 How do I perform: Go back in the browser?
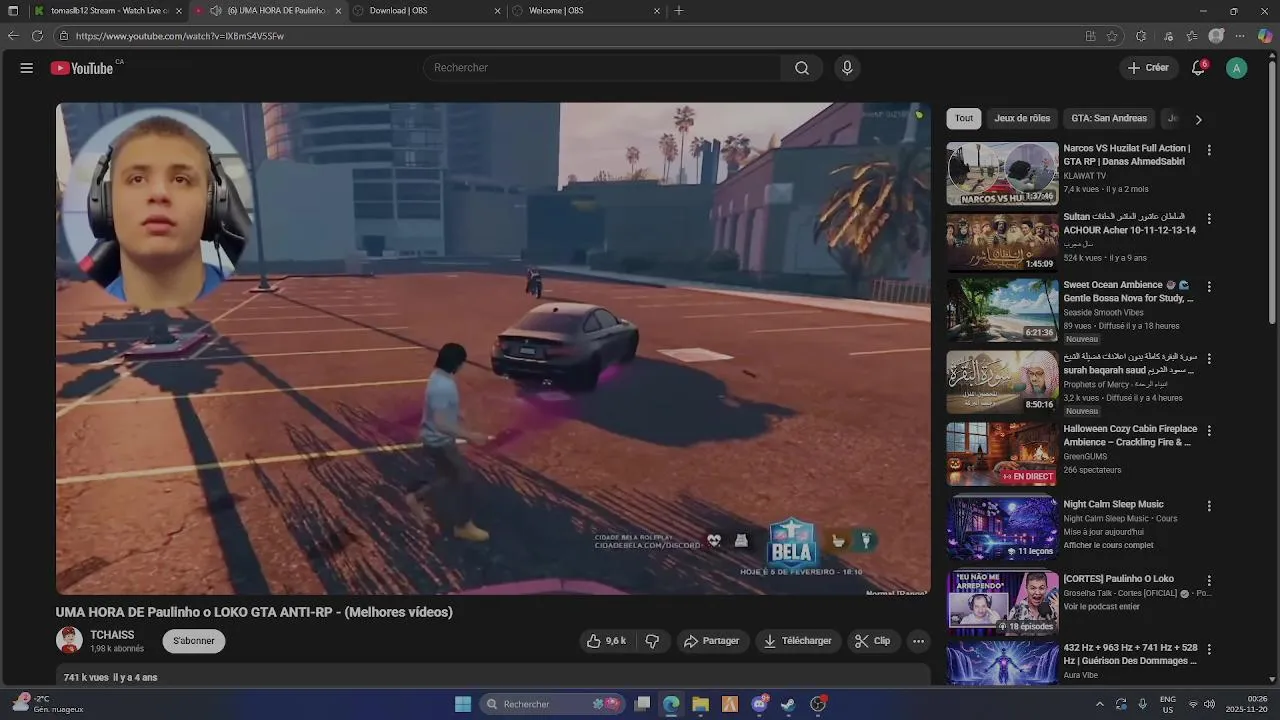13,36
